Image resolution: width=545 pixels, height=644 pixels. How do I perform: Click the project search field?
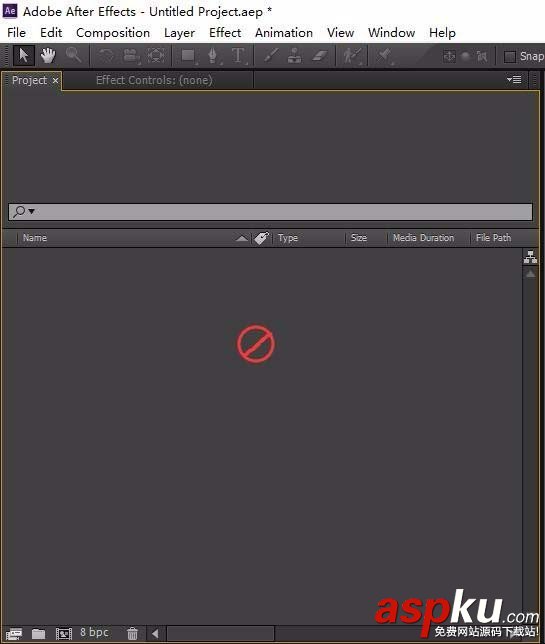(270, 212)
